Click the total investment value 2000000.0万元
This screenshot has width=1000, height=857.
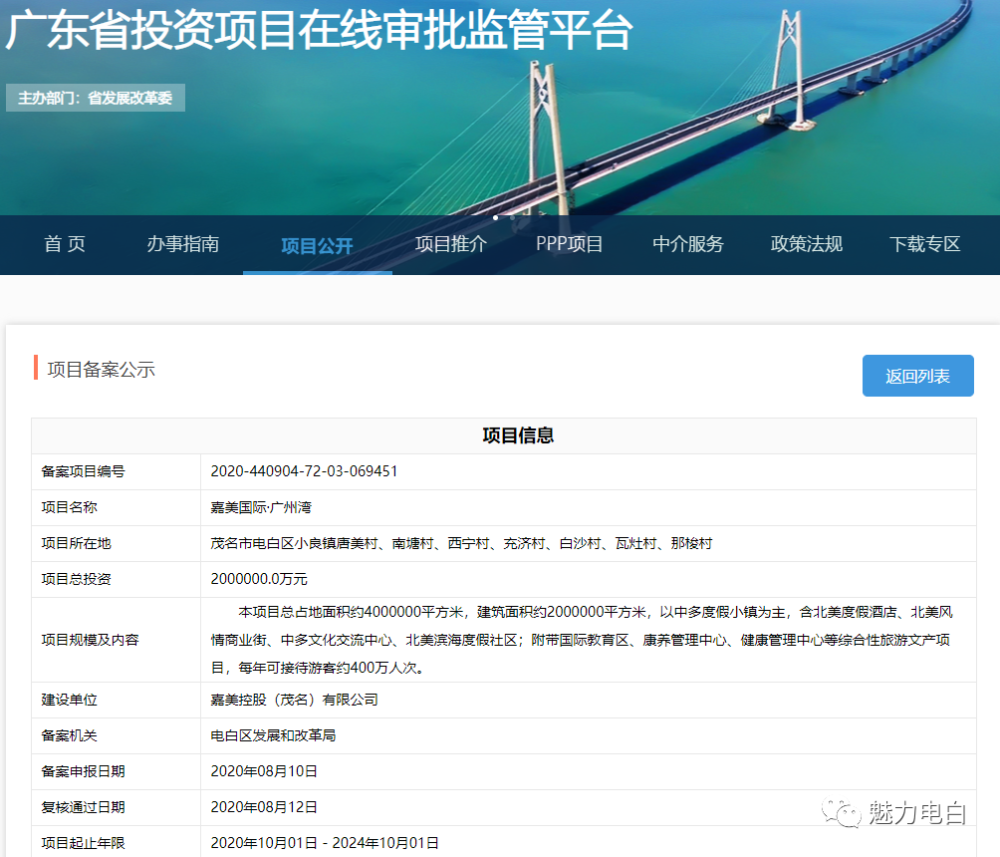(259, 579)
